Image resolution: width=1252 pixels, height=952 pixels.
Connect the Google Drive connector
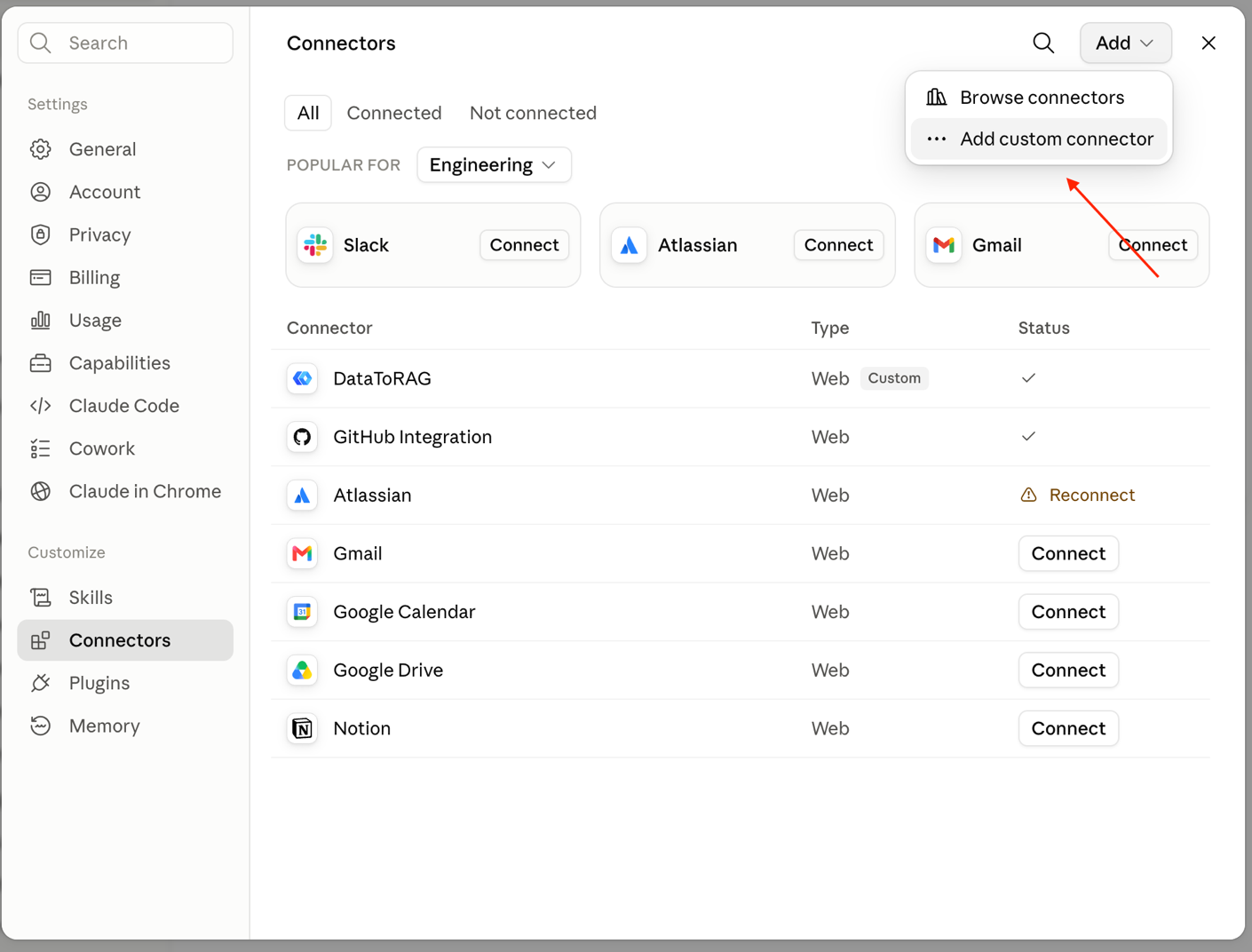coord(1068,670)
